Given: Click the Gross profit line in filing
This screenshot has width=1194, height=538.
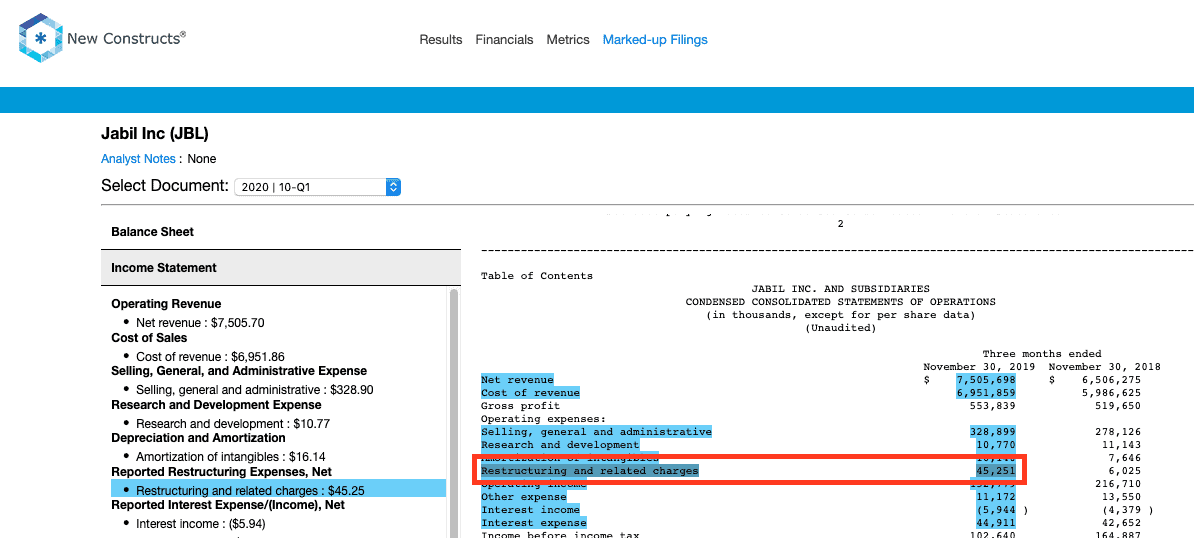Looking at the screenshot, I should tap(520, 406).
